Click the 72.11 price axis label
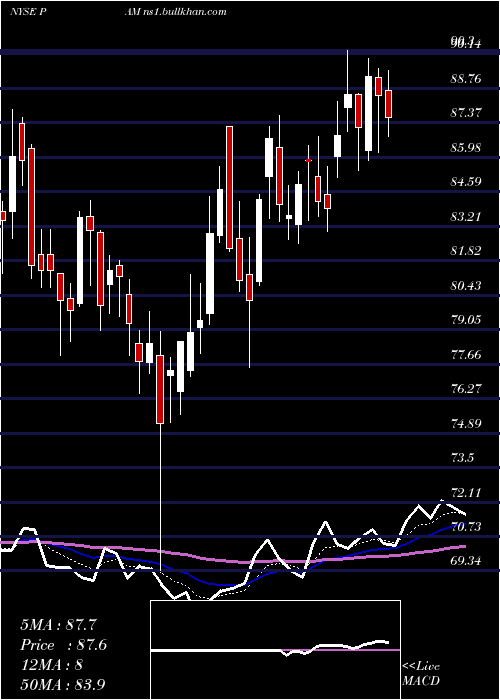The image size is (500, 700). point(467,493)
